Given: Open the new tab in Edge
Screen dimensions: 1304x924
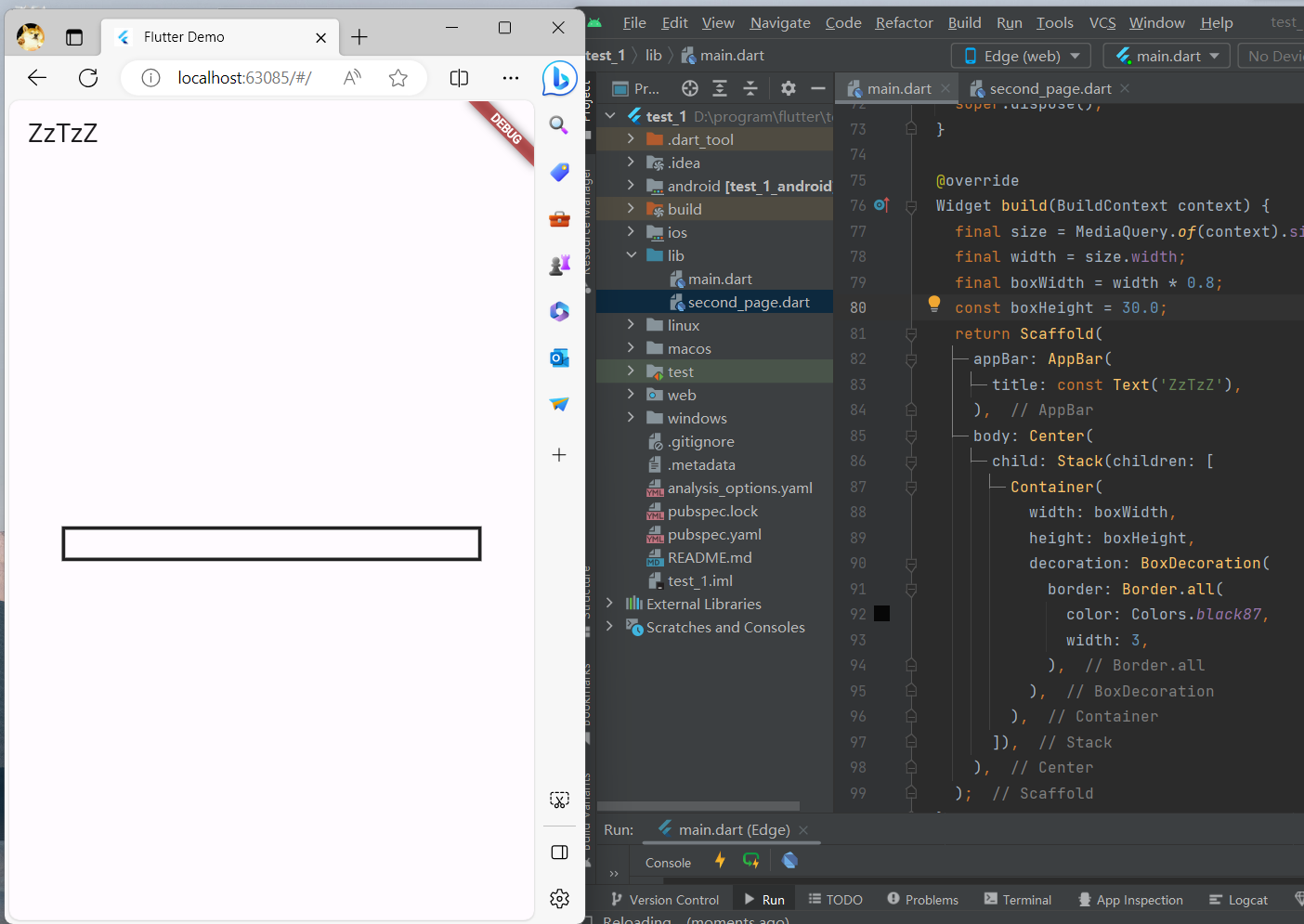Looking at the screenshot, I should point(359,37).
